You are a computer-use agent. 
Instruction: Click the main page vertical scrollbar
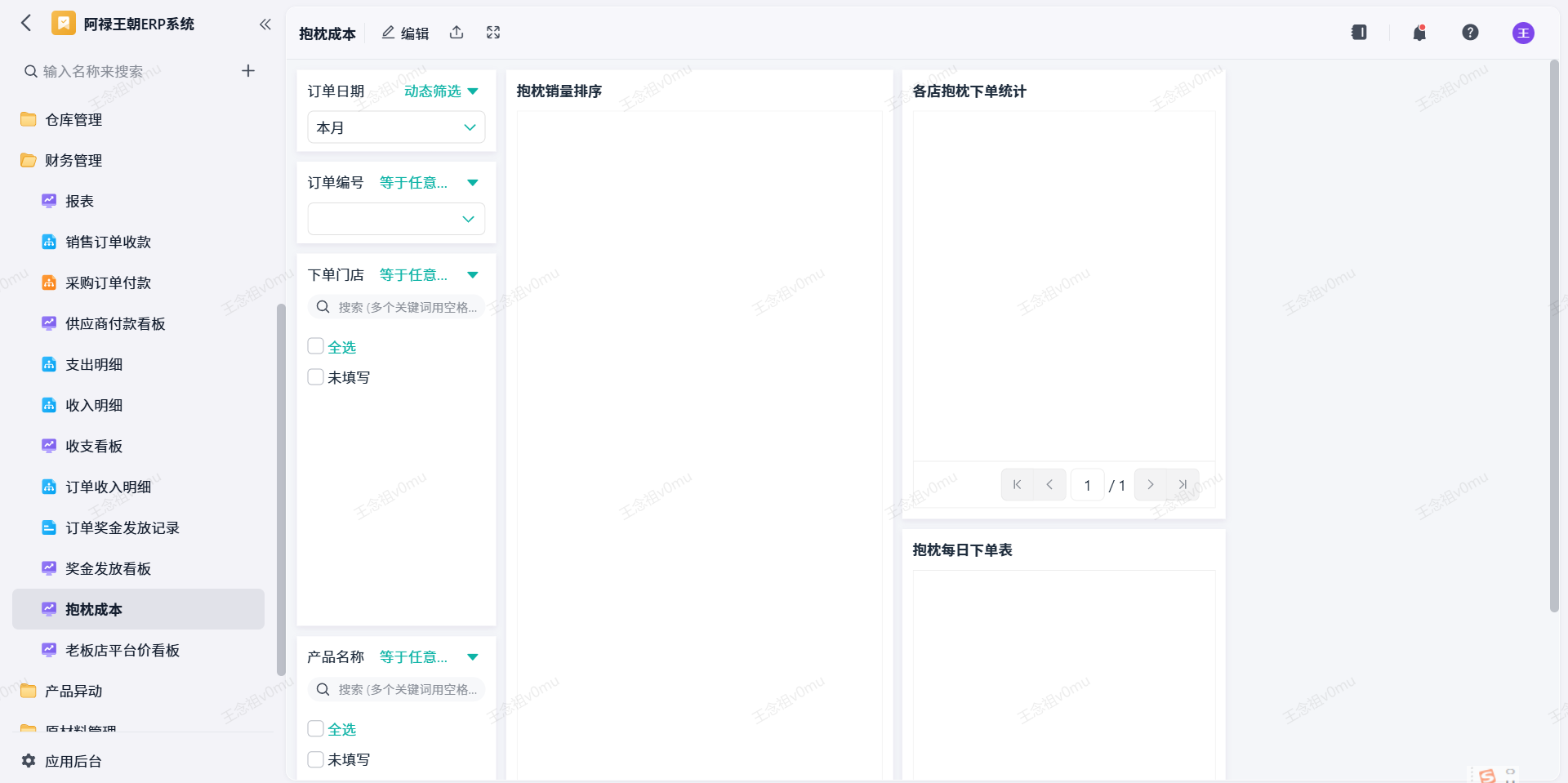coord(1554,335)
